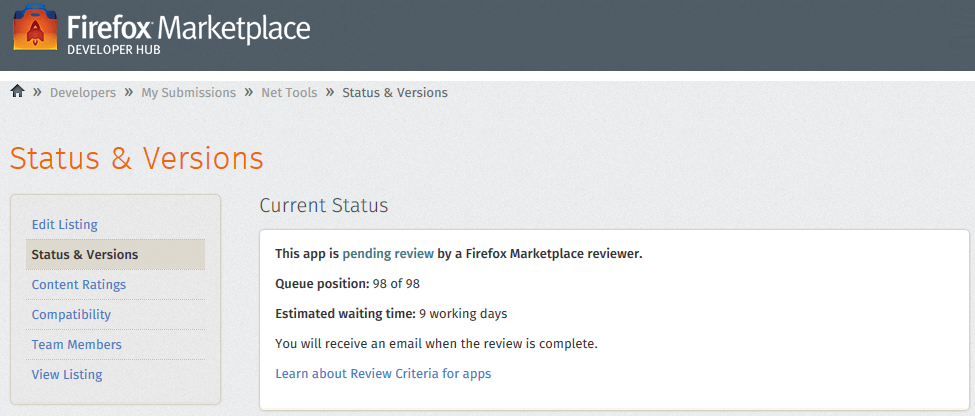
Task: Go to home via breadcrumb house icon
Action: (x=17, y=91)
